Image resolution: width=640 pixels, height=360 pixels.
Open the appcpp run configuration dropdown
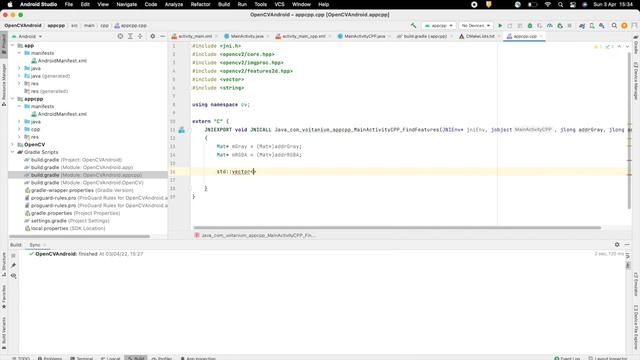coord(439,25)
